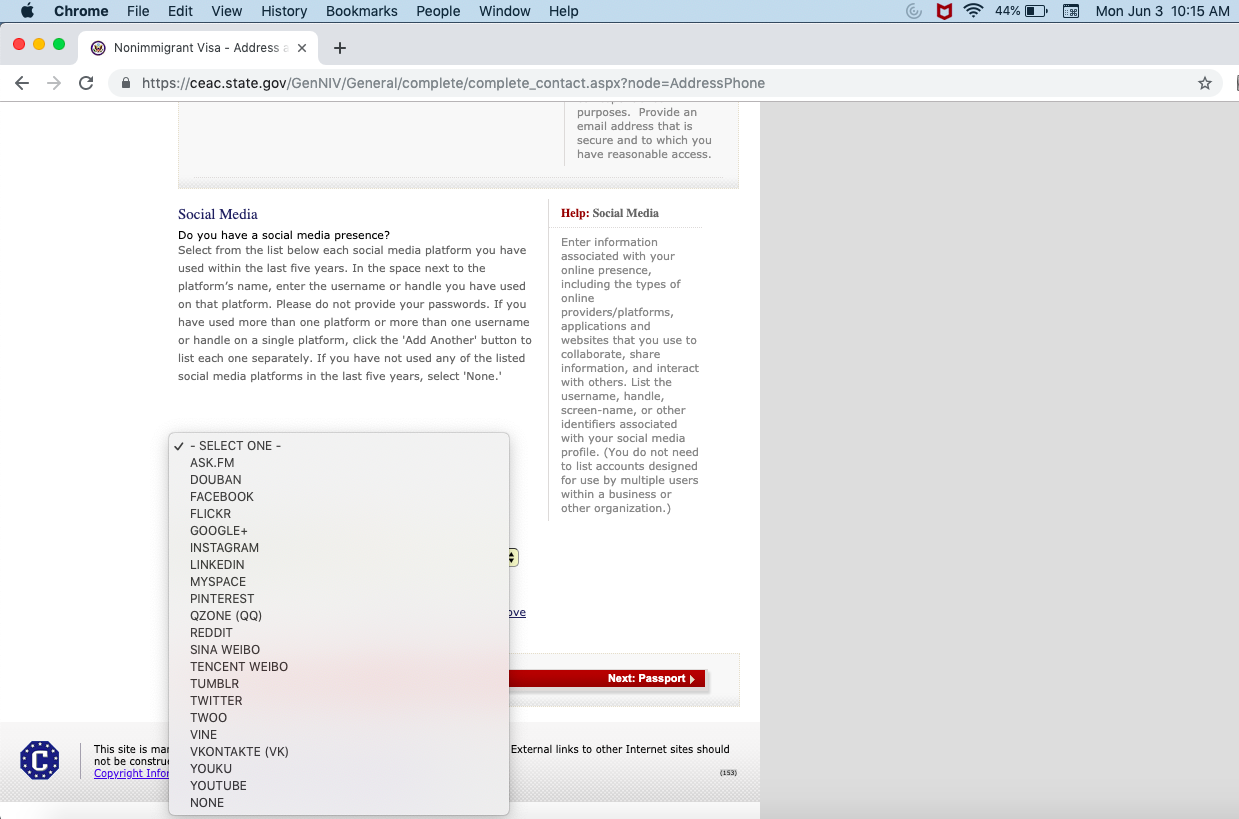Screen dimensions: 1239x819
Task: Choose TWITTER from the list
Action: (x=339, y=701)
